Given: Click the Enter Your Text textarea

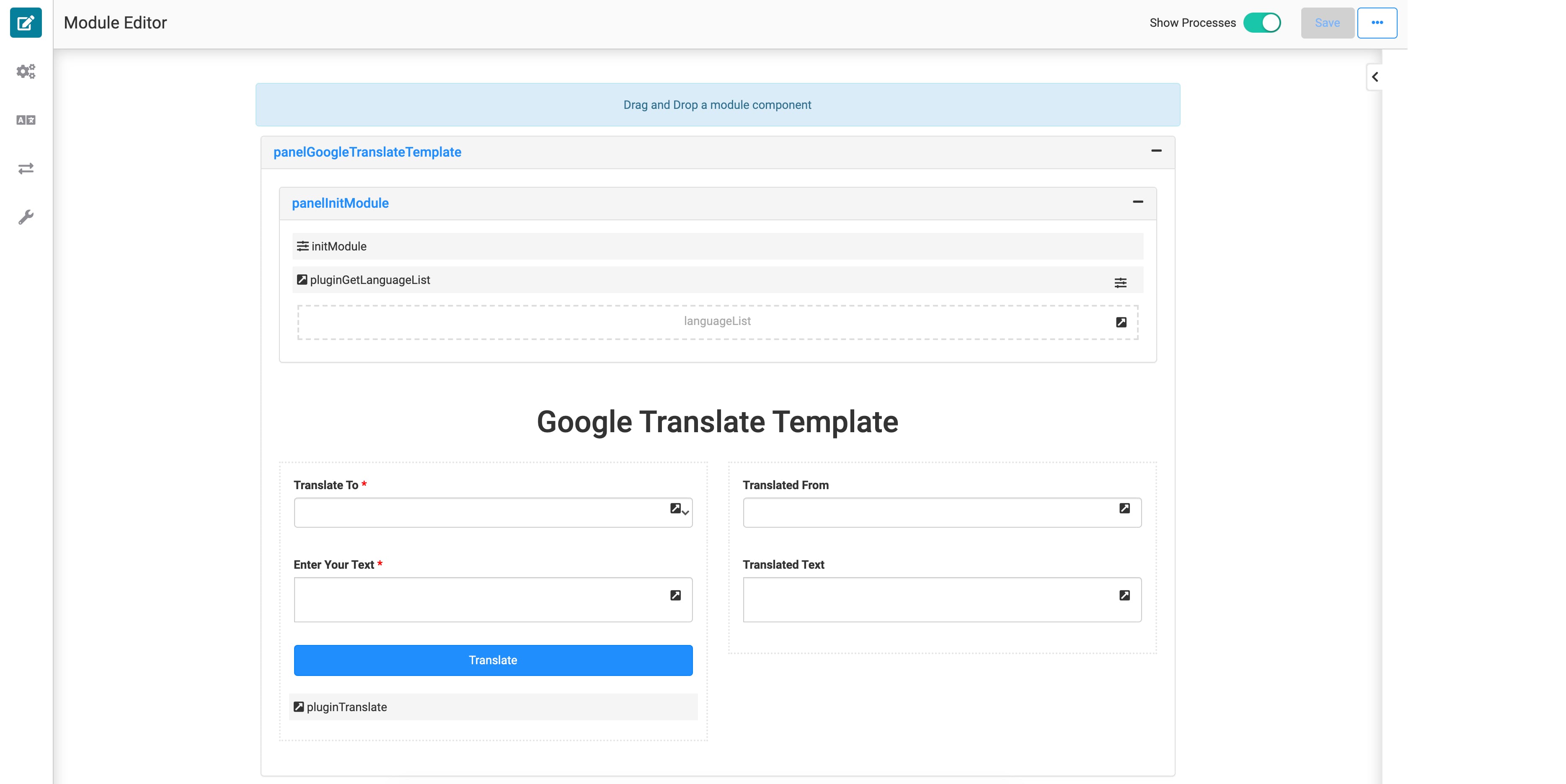Looking at the screenshot, I should pos(493,599).
